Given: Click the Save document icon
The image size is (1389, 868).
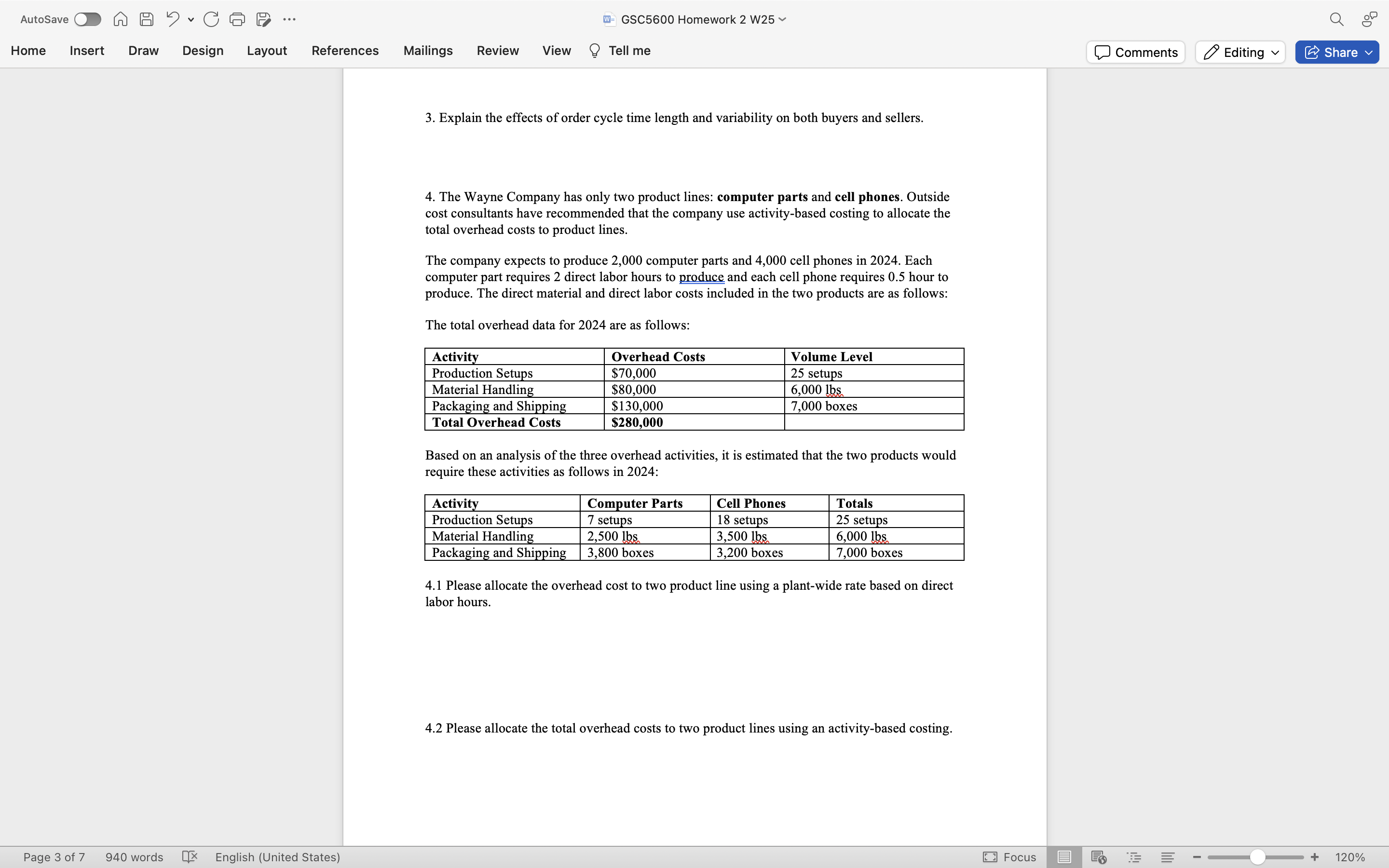Looking at the screenshot, I should click(146, 19).
